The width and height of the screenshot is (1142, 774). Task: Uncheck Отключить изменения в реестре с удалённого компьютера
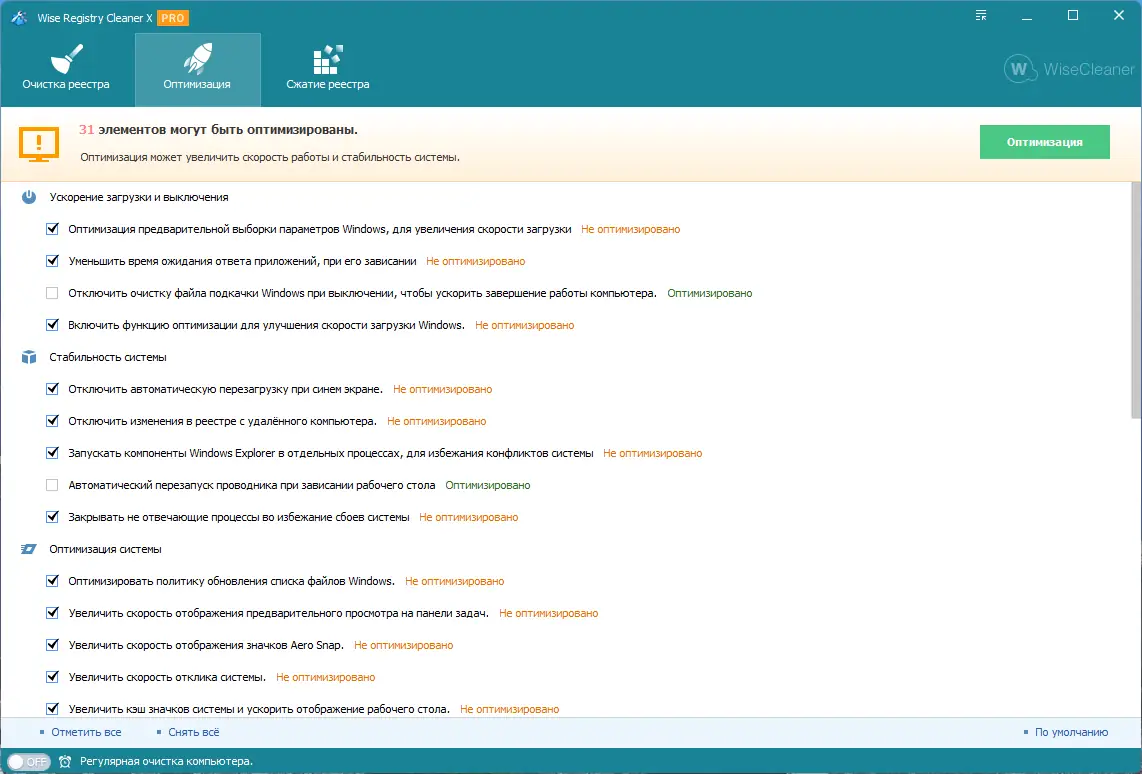tap(52, 422)
